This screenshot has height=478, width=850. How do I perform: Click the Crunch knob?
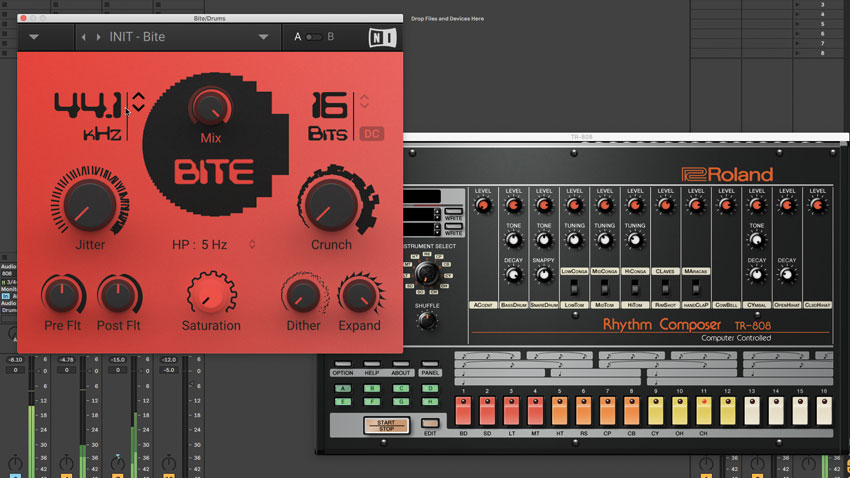click(331, 205)
